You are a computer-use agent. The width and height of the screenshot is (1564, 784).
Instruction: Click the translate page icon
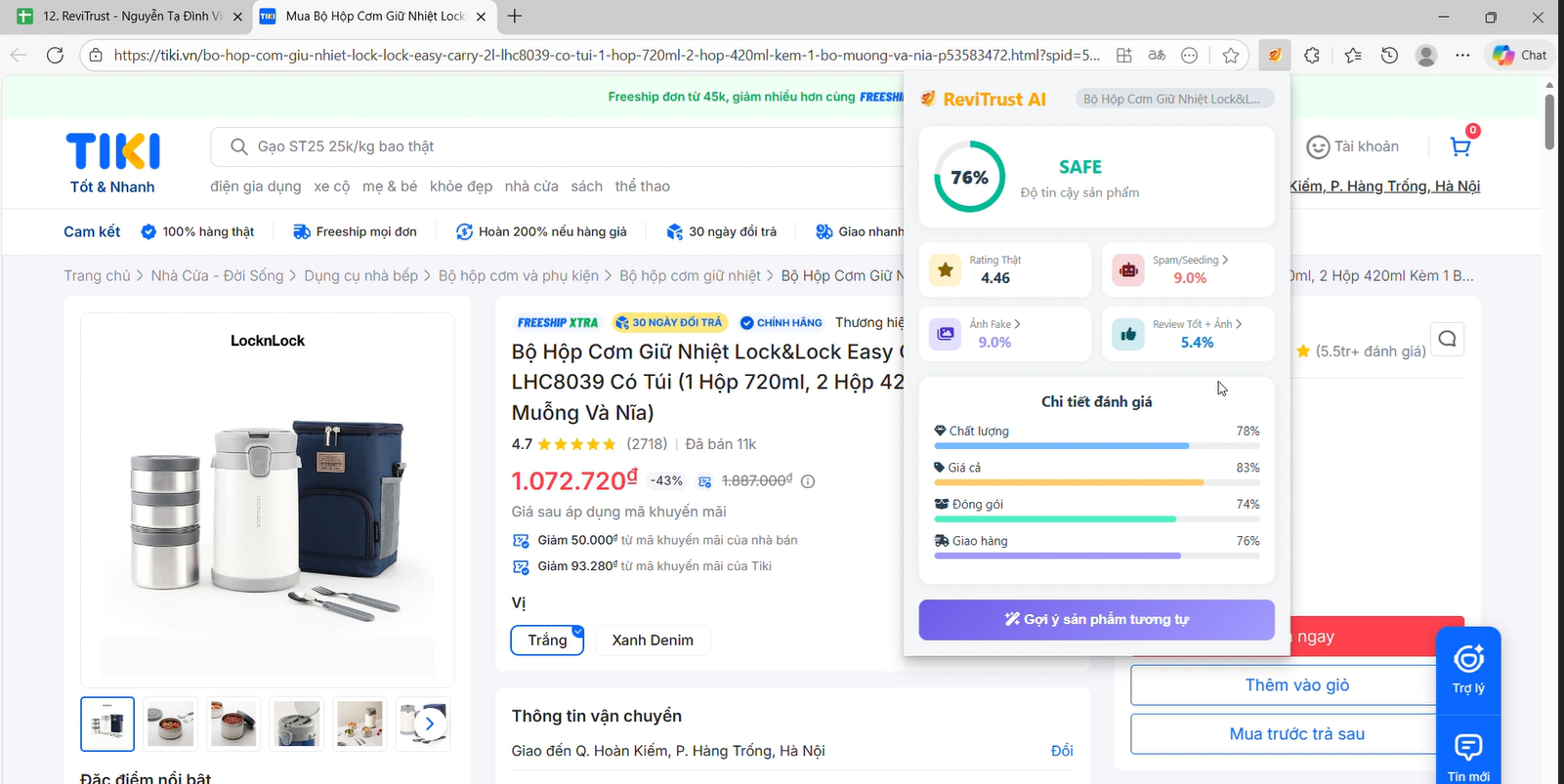coord(1157,56)
